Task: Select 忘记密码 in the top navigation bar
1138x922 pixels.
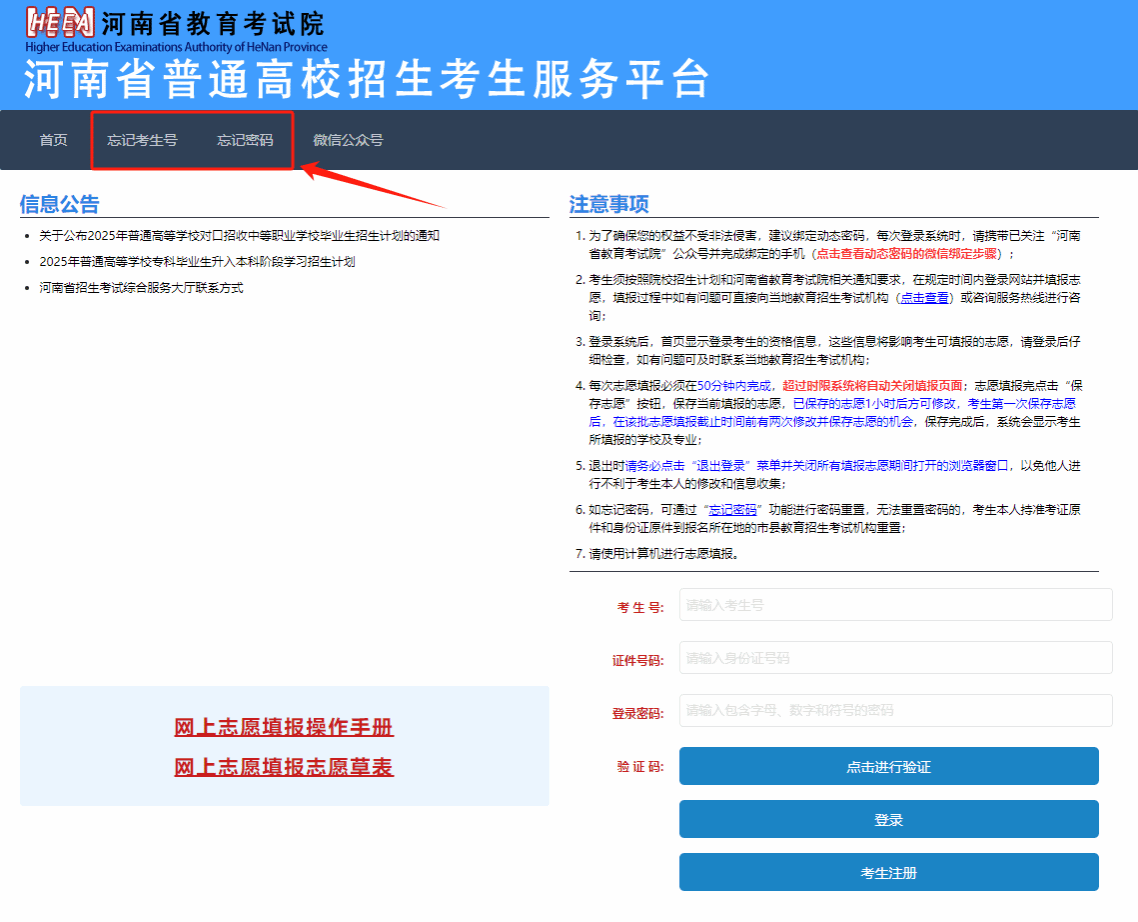Action: coord(245,140)
